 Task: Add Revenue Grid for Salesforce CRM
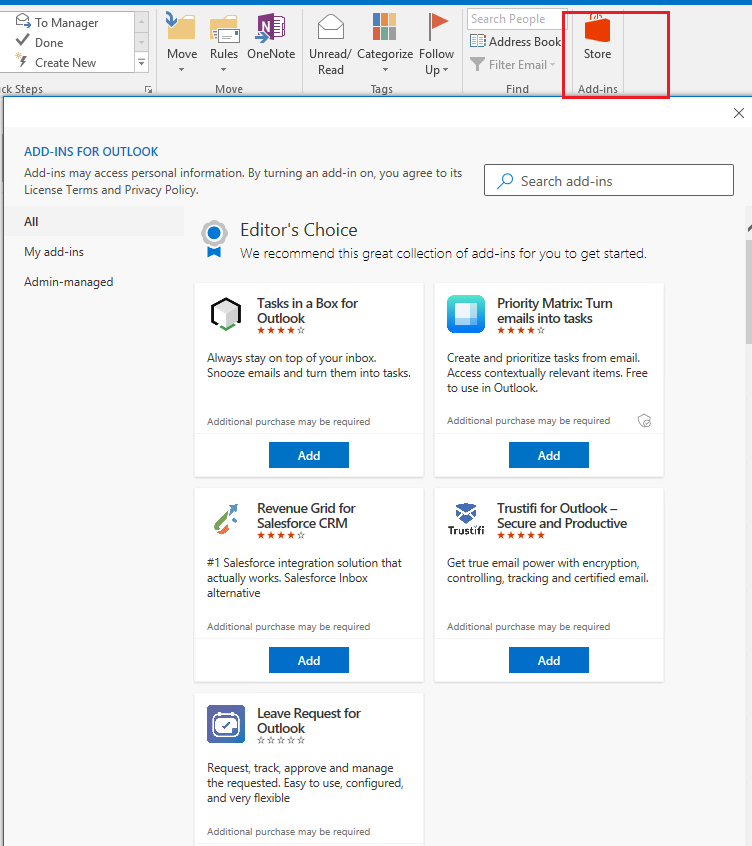[x=309, y=660]
